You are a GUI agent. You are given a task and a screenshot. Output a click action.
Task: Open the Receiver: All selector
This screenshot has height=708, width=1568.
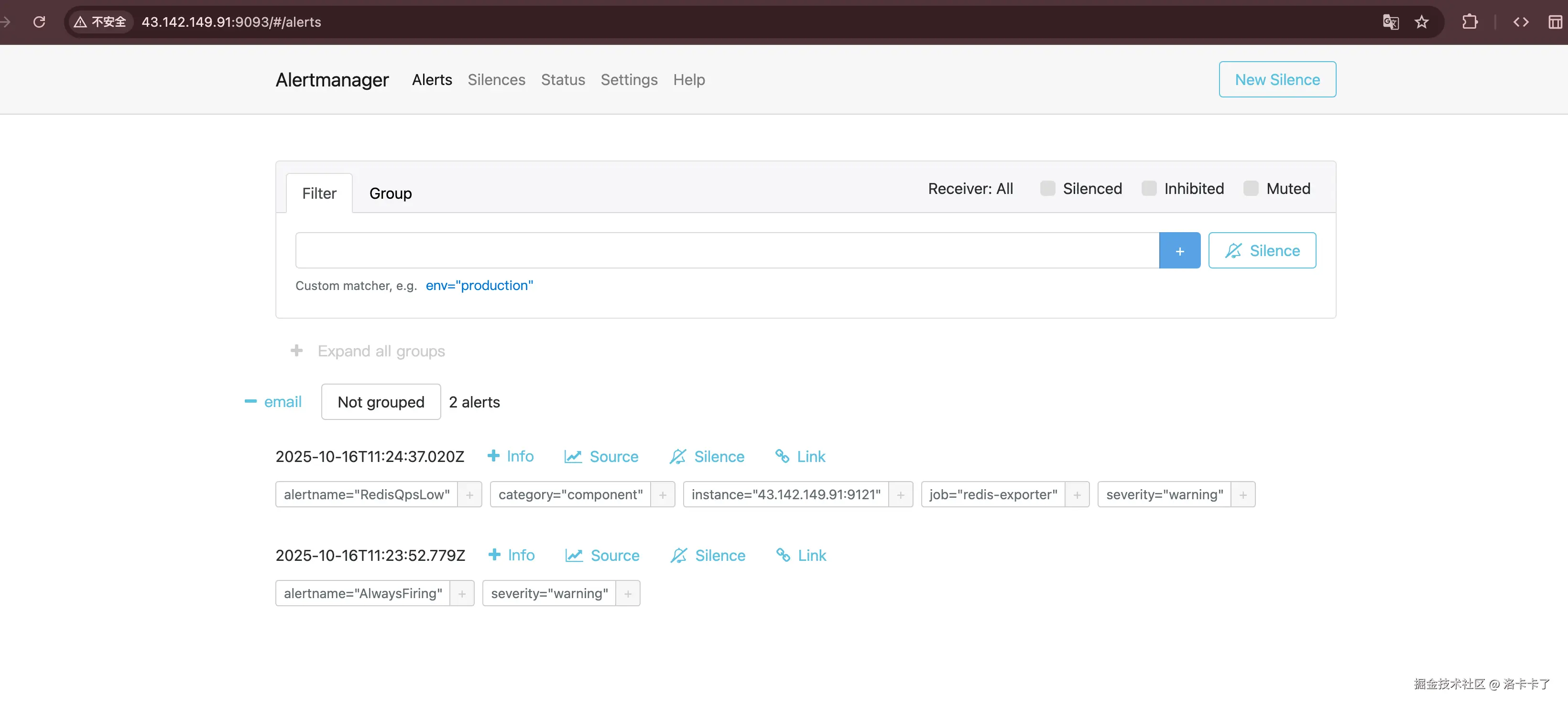pyautogui.click(x=970, y=189)
